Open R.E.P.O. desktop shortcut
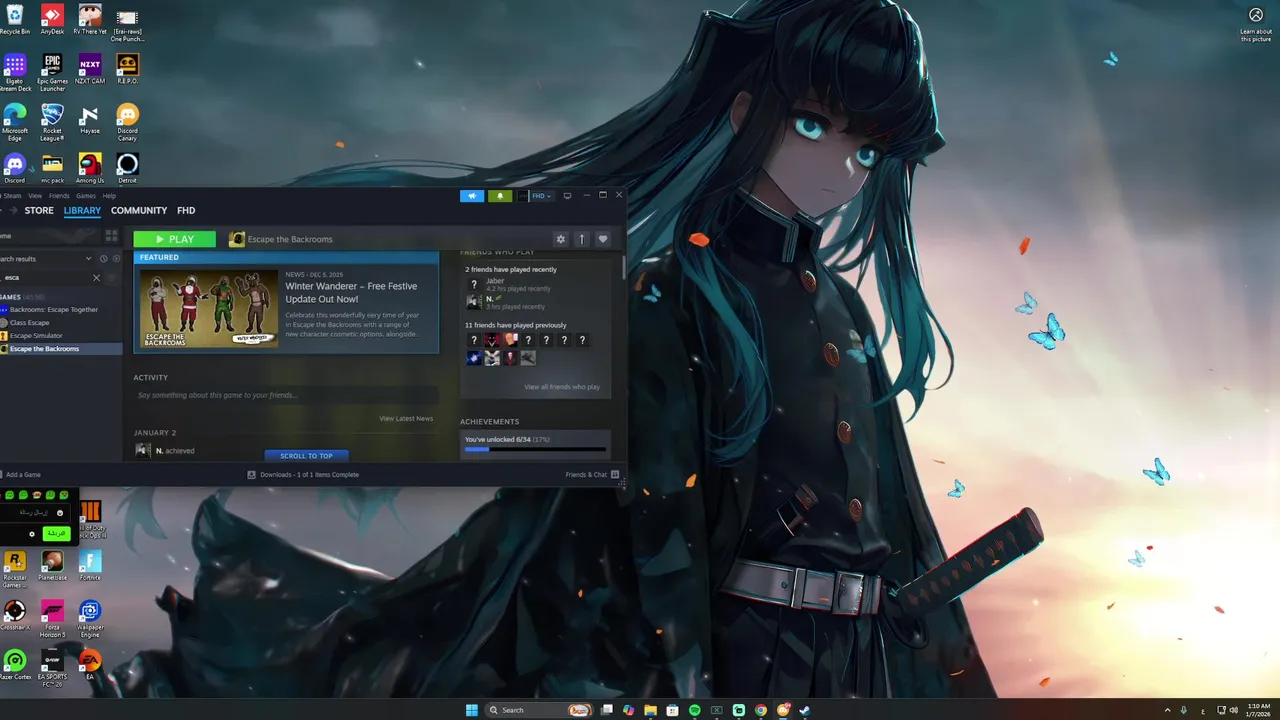1280x720 pixels. pos(127,69)
